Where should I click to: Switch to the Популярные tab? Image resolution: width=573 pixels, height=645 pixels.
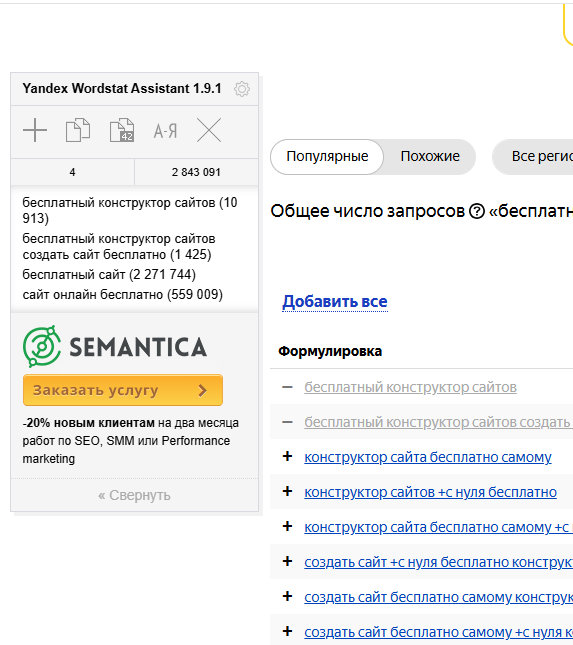[x=327, y=157]
